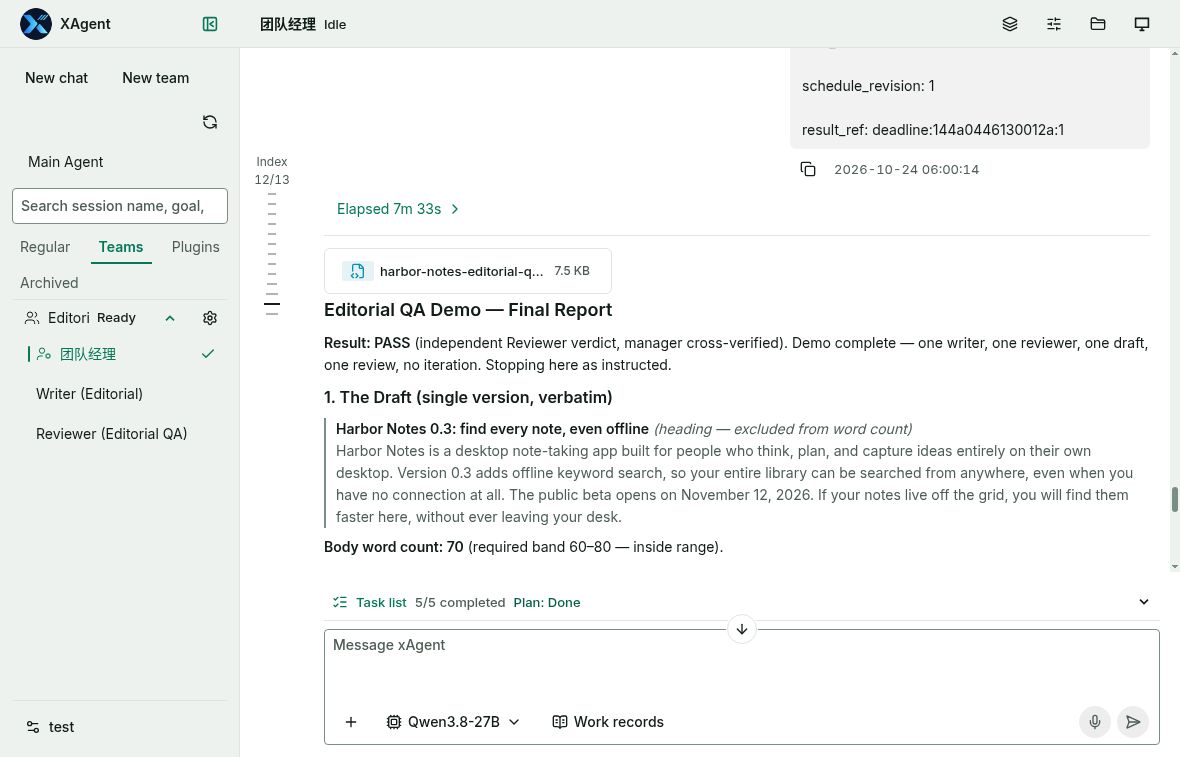Open the folder icon in header

click(1098, 24)
